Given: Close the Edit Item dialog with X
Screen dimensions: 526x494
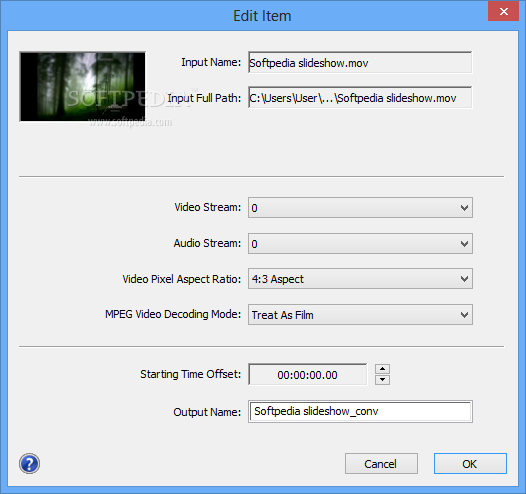Looking at the screenshot, I should click(x=504, y=11).
